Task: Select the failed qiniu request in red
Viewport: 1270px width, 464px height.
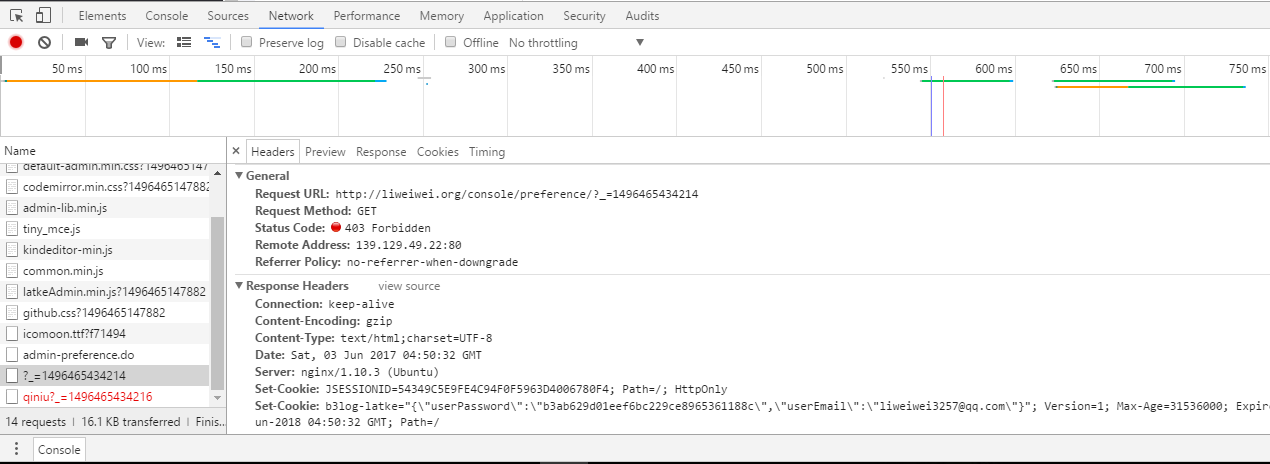Action: coord(87,397)
